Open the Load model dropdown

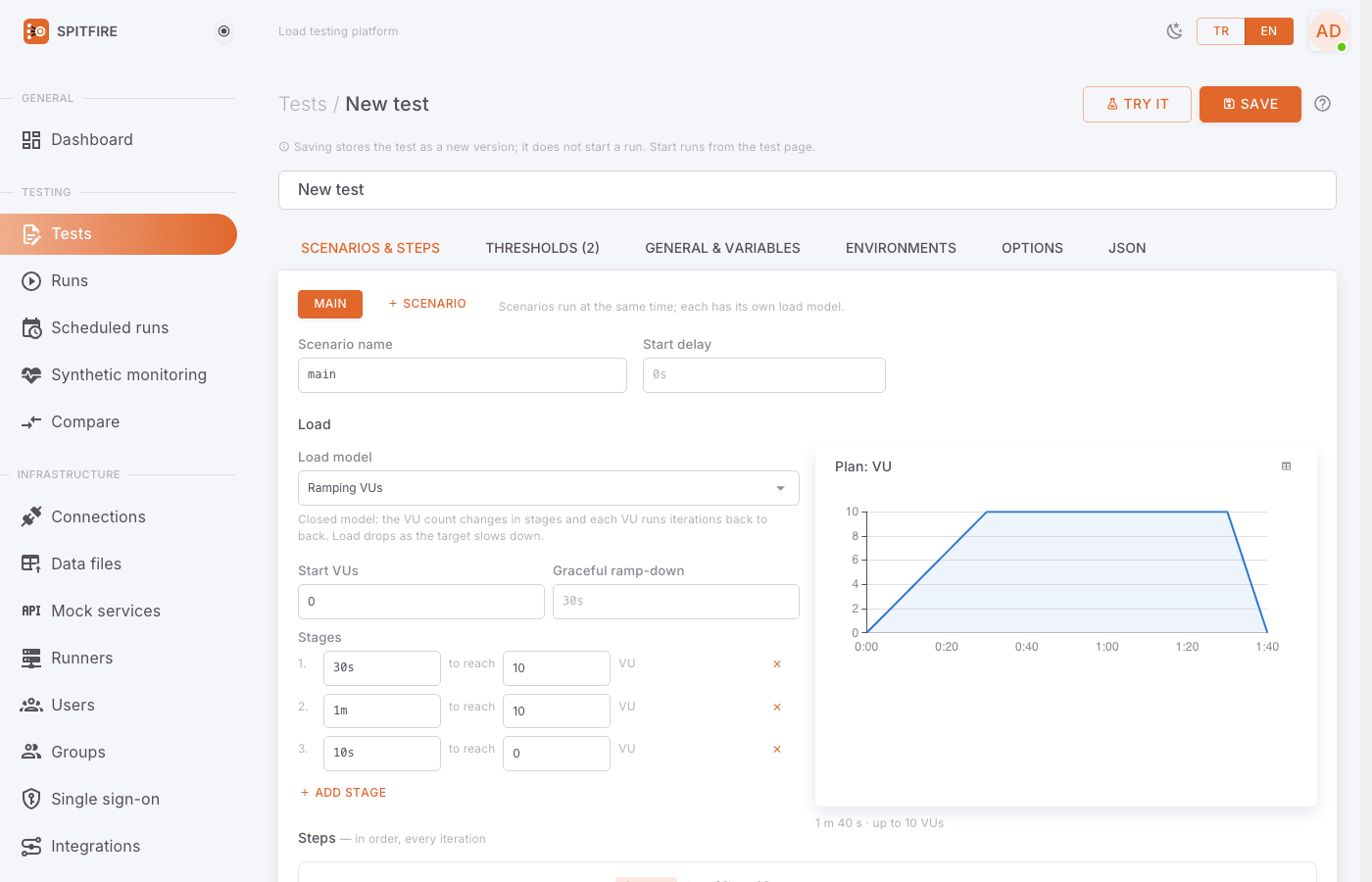549,488
